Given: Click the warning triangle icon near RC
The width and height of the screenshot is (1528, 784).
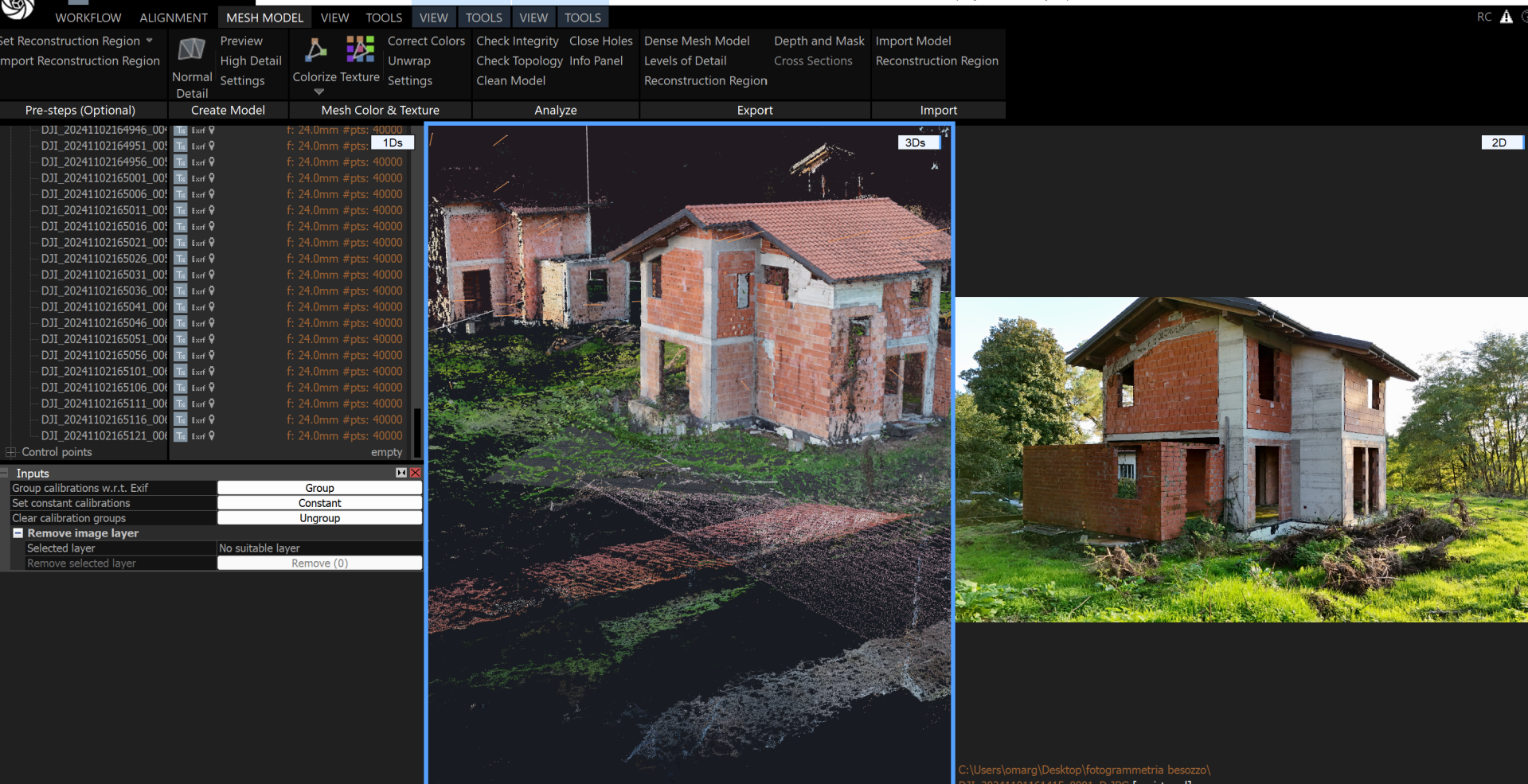Looking at the screenshot, I should (x=1506, y=17).
